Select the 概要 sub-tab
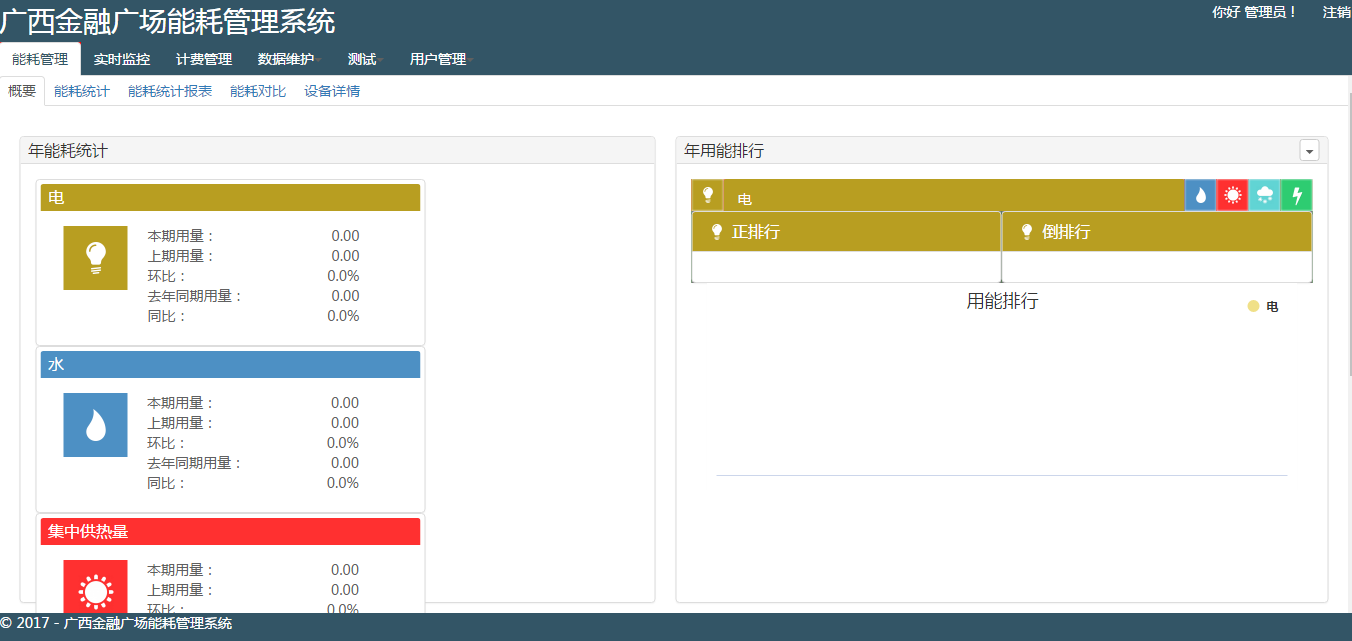Image resolution: width=1352 pixels, height=641 pixels. point(22,91)
